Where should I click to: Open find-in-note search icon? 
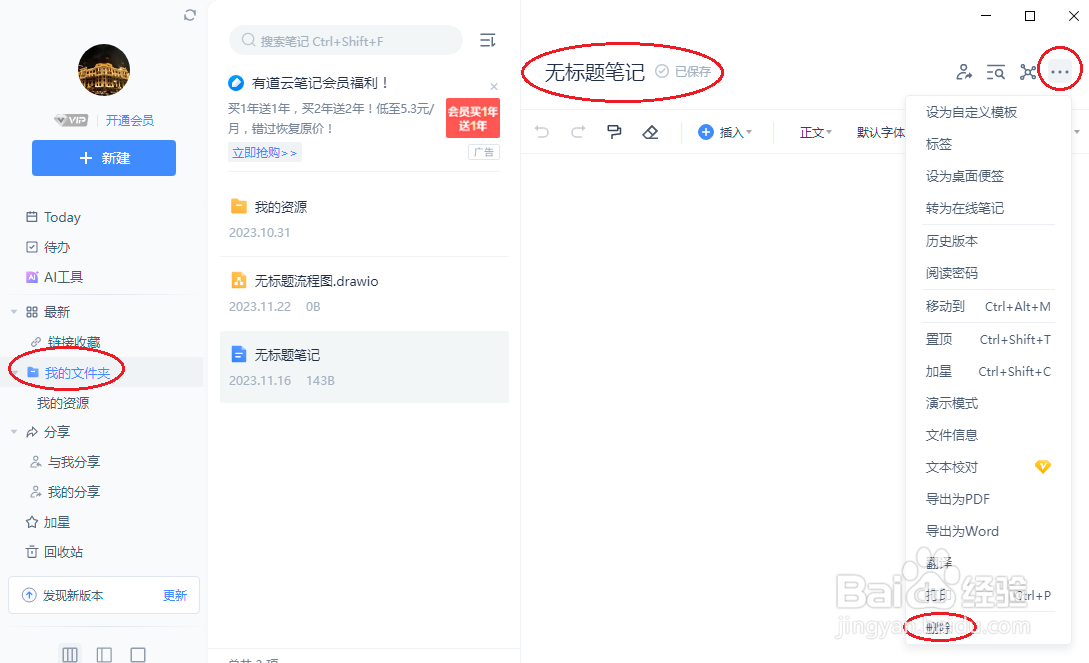tap(996, 72)
